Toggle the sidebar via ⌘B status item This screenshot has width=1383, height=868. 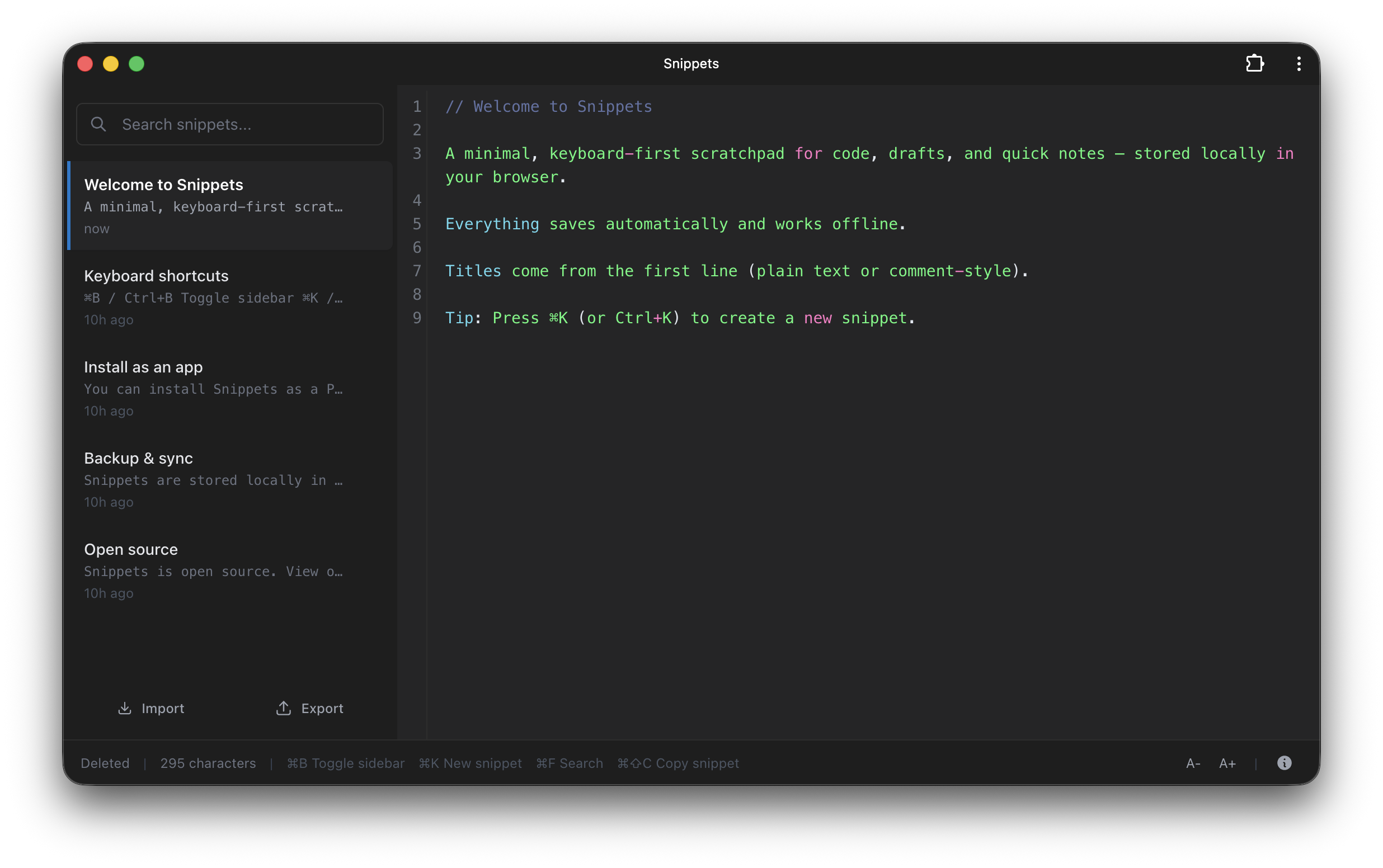click(345, 763)
